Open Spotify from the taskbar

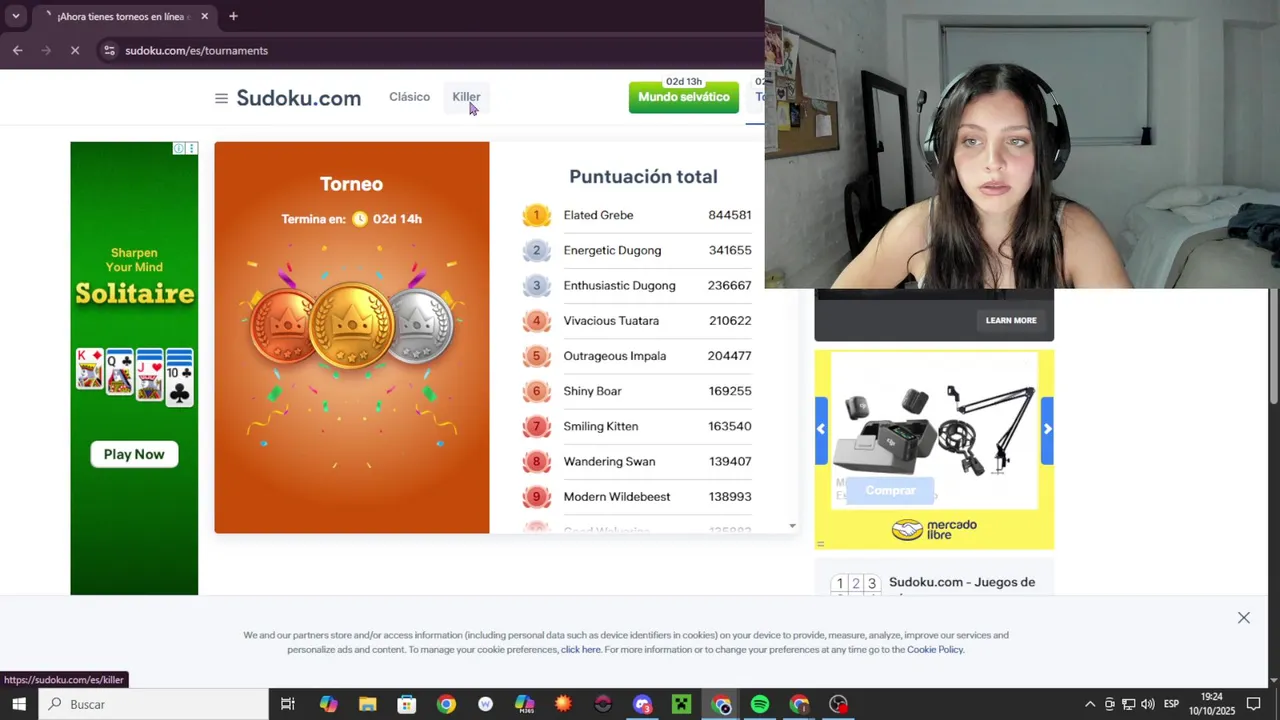tap(760, 704)
